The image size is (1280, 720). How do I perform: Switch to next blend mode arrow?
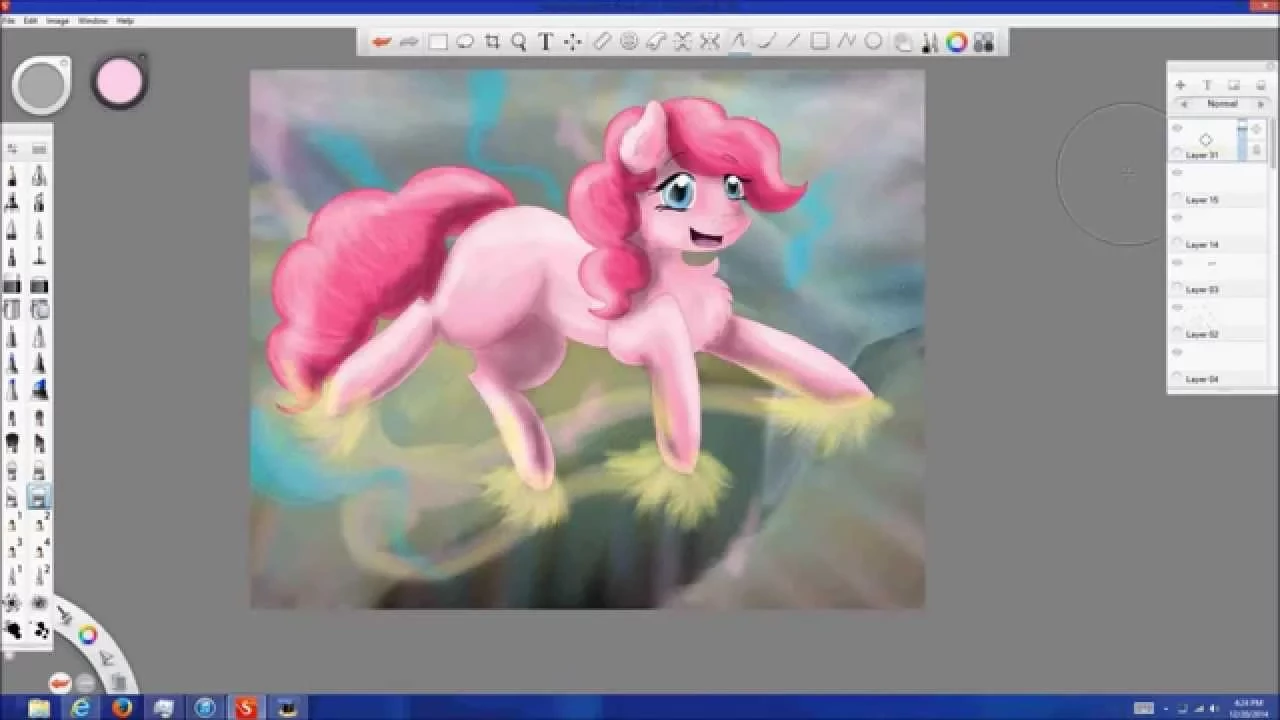[x=1260, y=104]
